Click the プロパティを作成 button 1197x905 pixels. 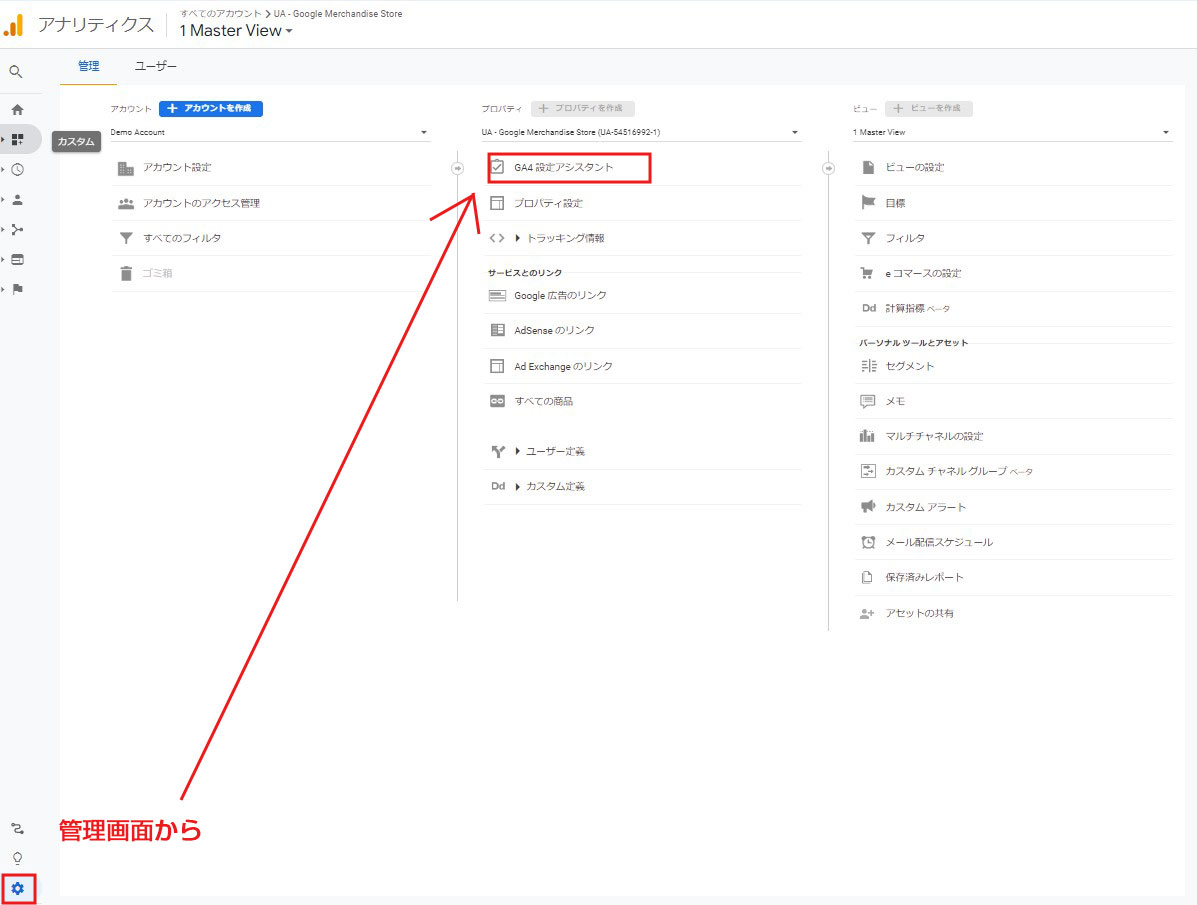click(582, 108)
